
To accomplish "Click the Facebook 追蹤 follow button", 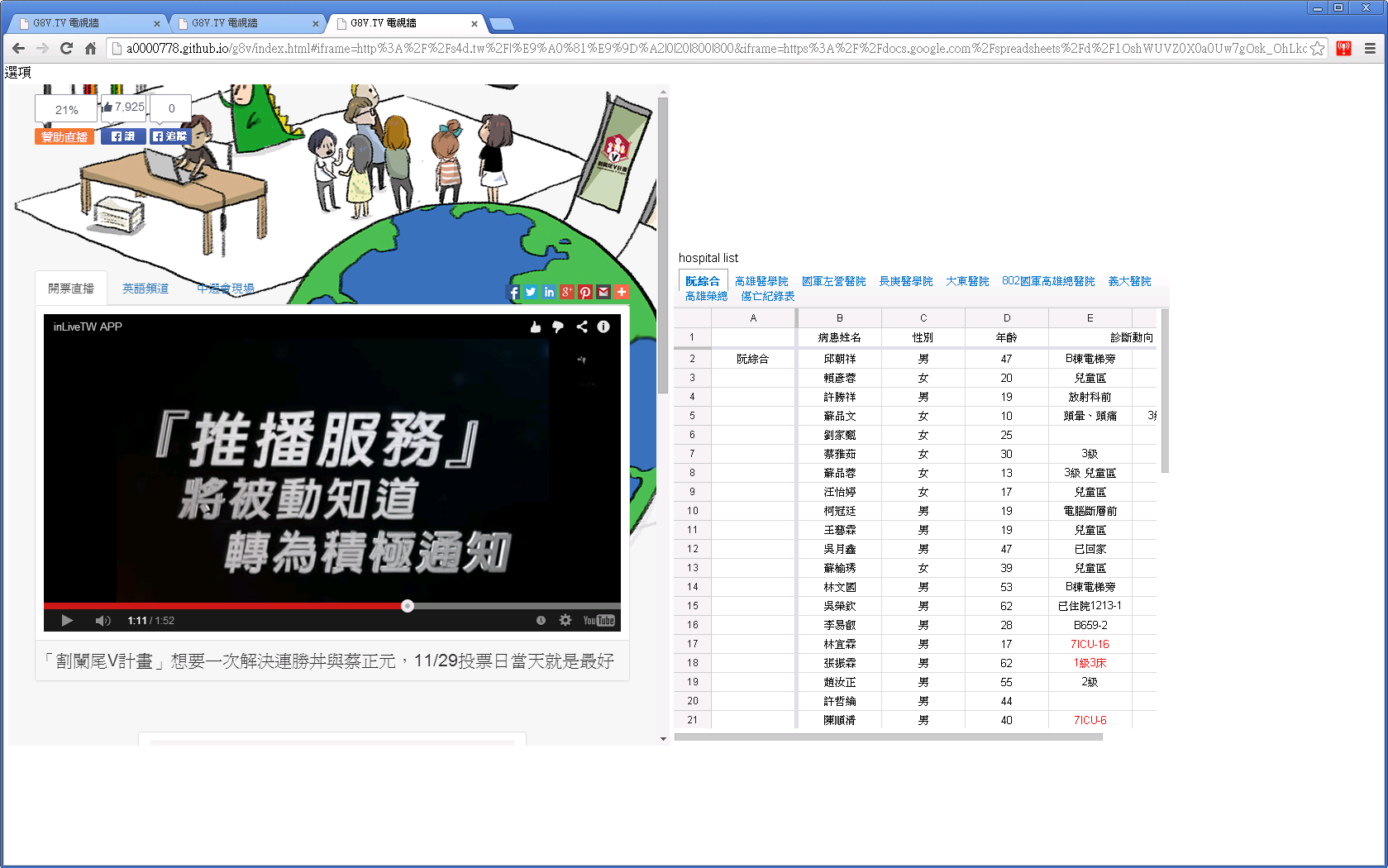I will coord(170,136).
